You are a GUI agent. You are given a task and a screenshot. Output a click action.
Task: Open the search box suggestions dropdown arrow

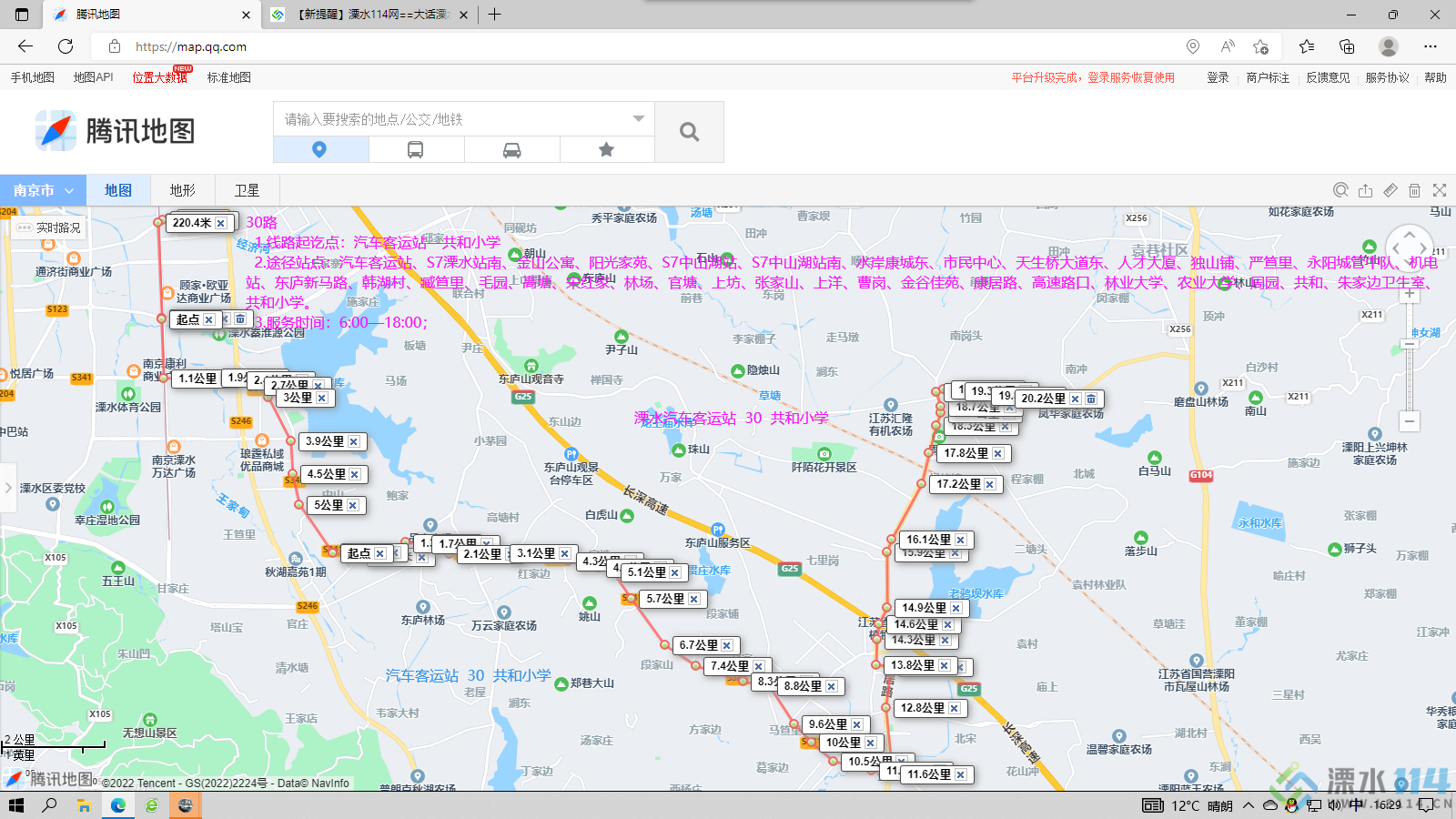[639, 118]
